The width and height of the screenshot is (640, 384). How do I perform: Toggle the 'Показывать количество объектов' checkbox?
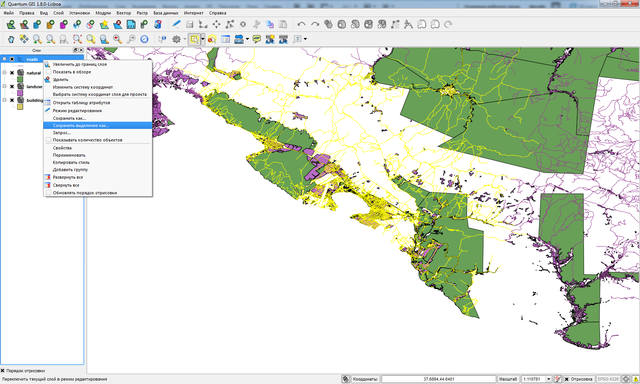click(49, 140)
